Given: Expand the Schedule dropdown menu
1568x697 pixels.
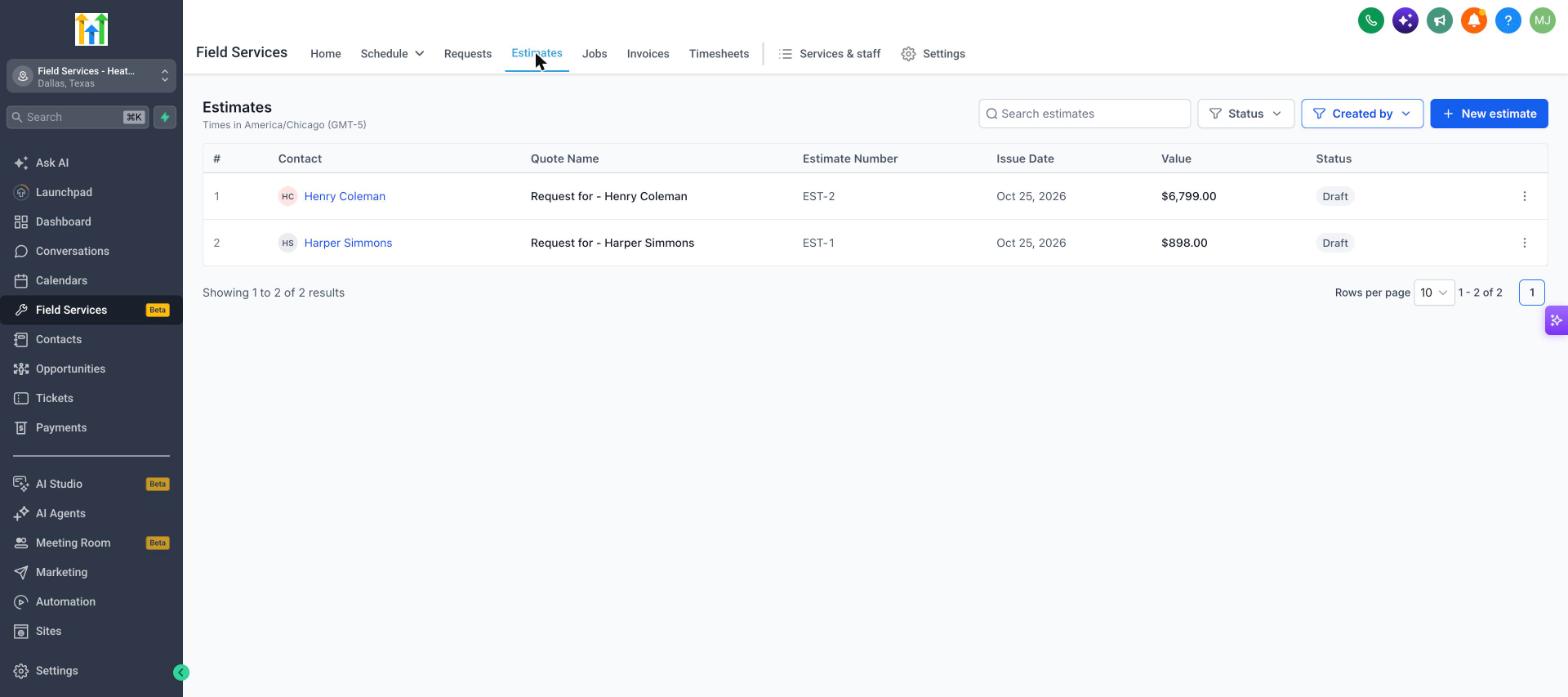Looking at the screenshot, I should point(392,54).
